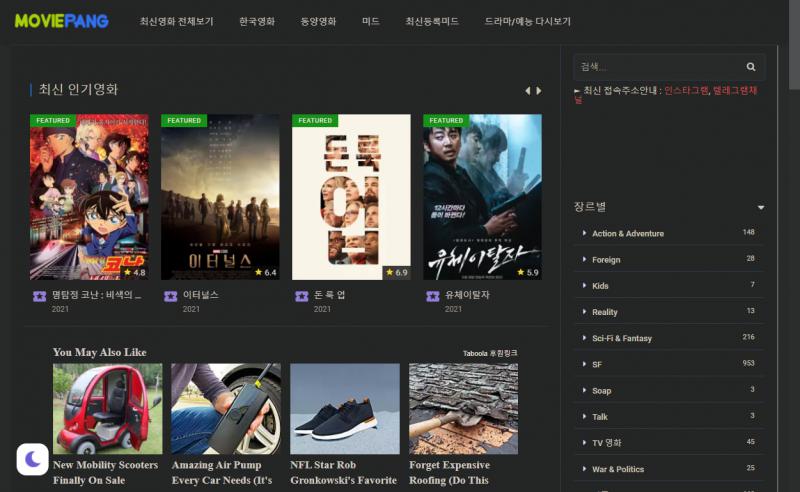The width and height of the screenshot is (800, 492).
Task: Open 한국영화 menu
Action: pos(257,21)
